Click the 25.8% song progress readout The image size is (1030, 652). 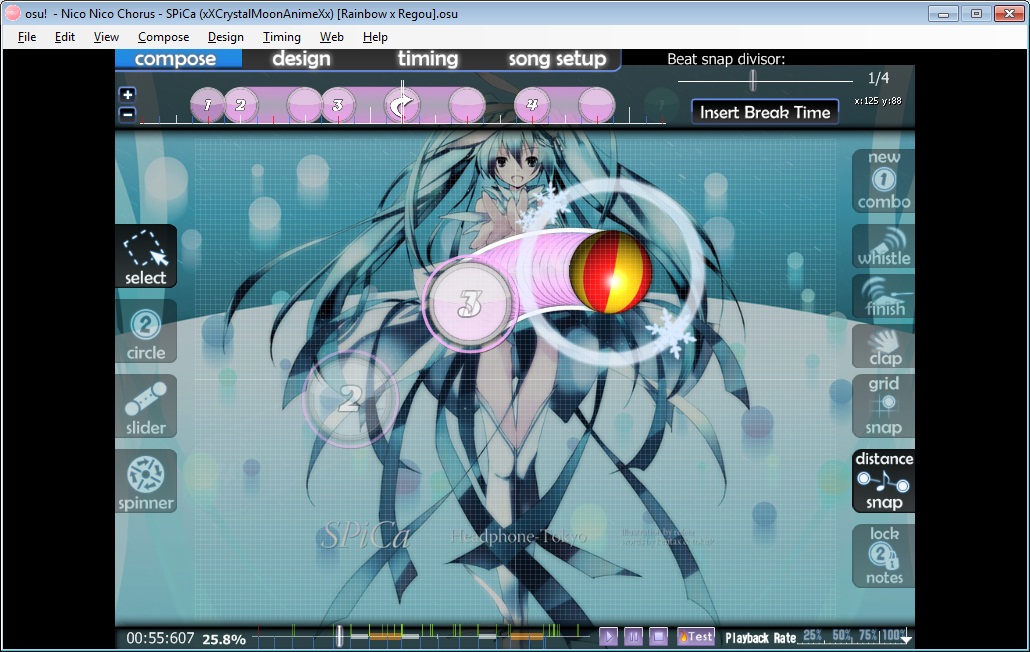pos(224,639)
